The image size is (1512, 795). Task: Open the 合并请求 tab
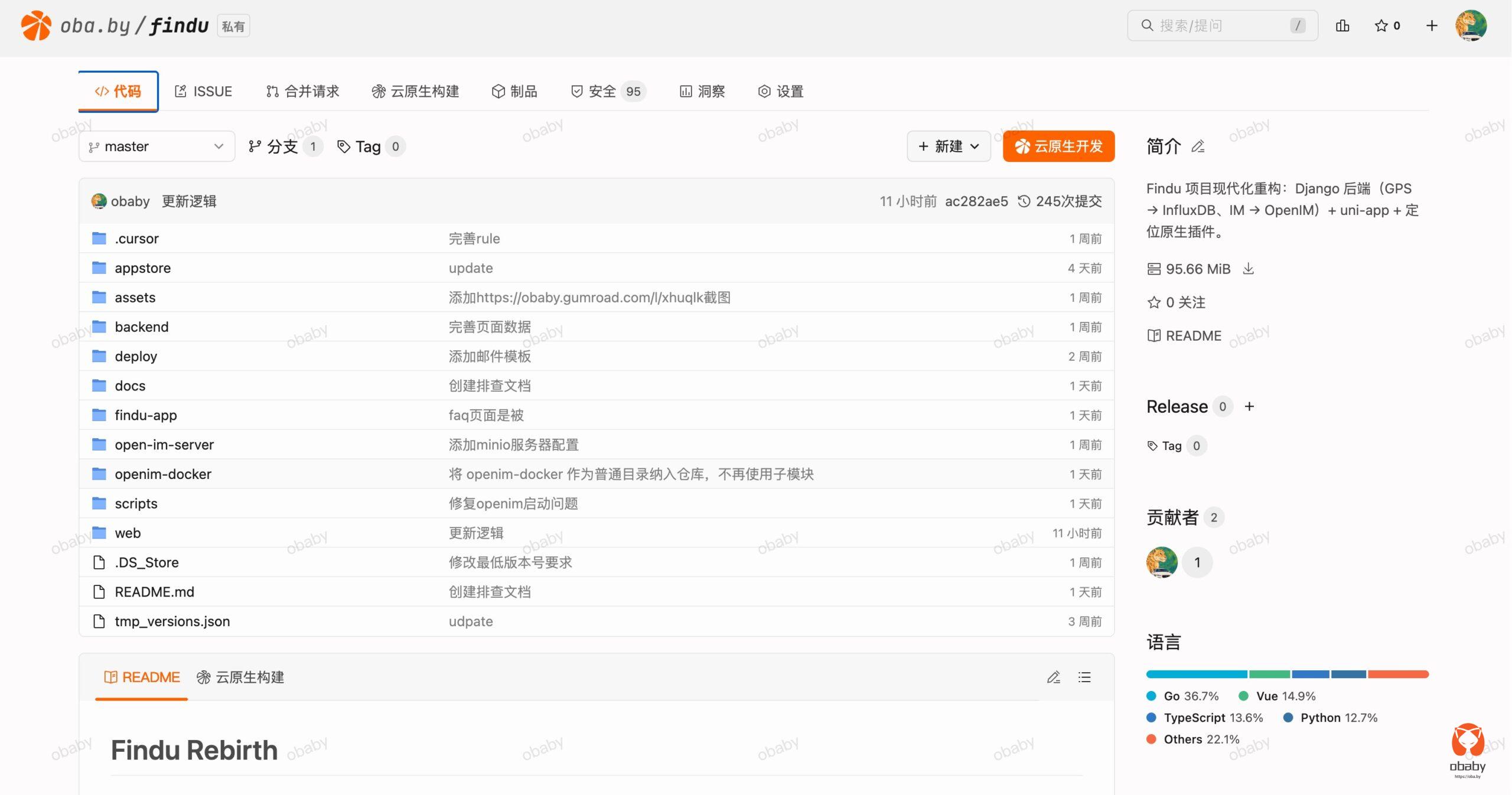tap(302, 91)
